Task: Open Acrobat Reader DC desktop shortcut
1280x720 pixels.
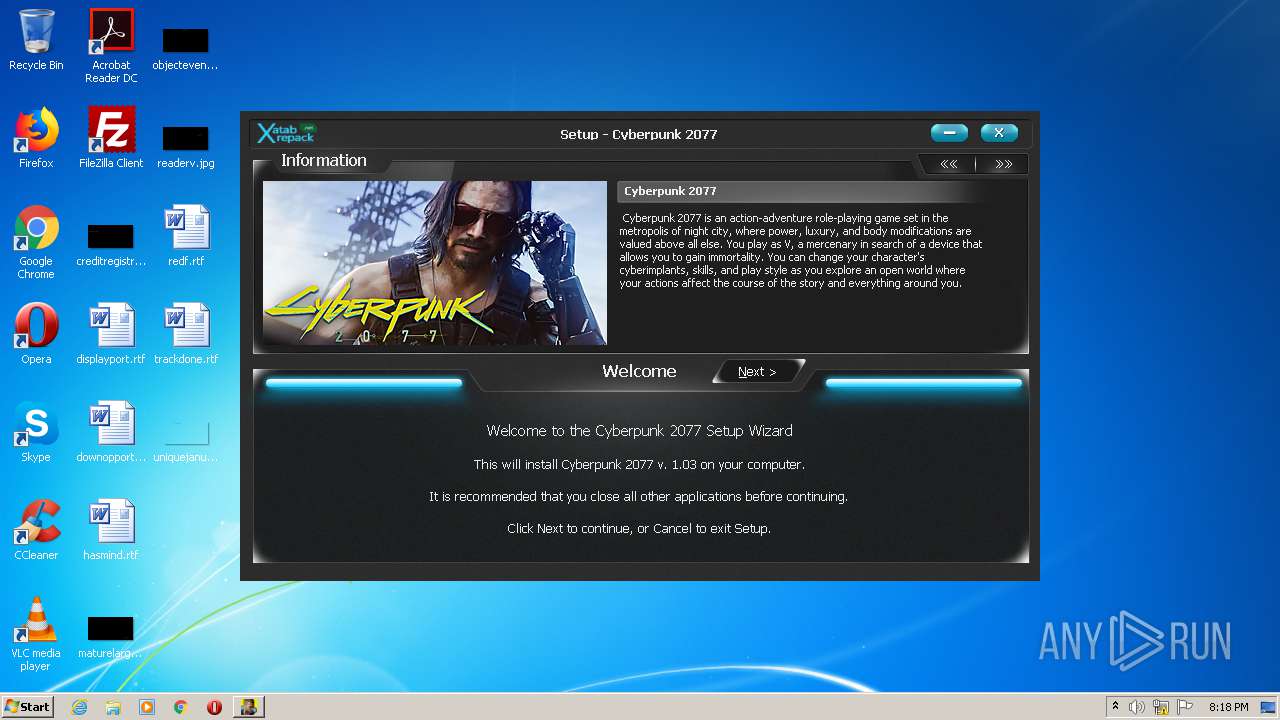Action: [x=111, y=46]
